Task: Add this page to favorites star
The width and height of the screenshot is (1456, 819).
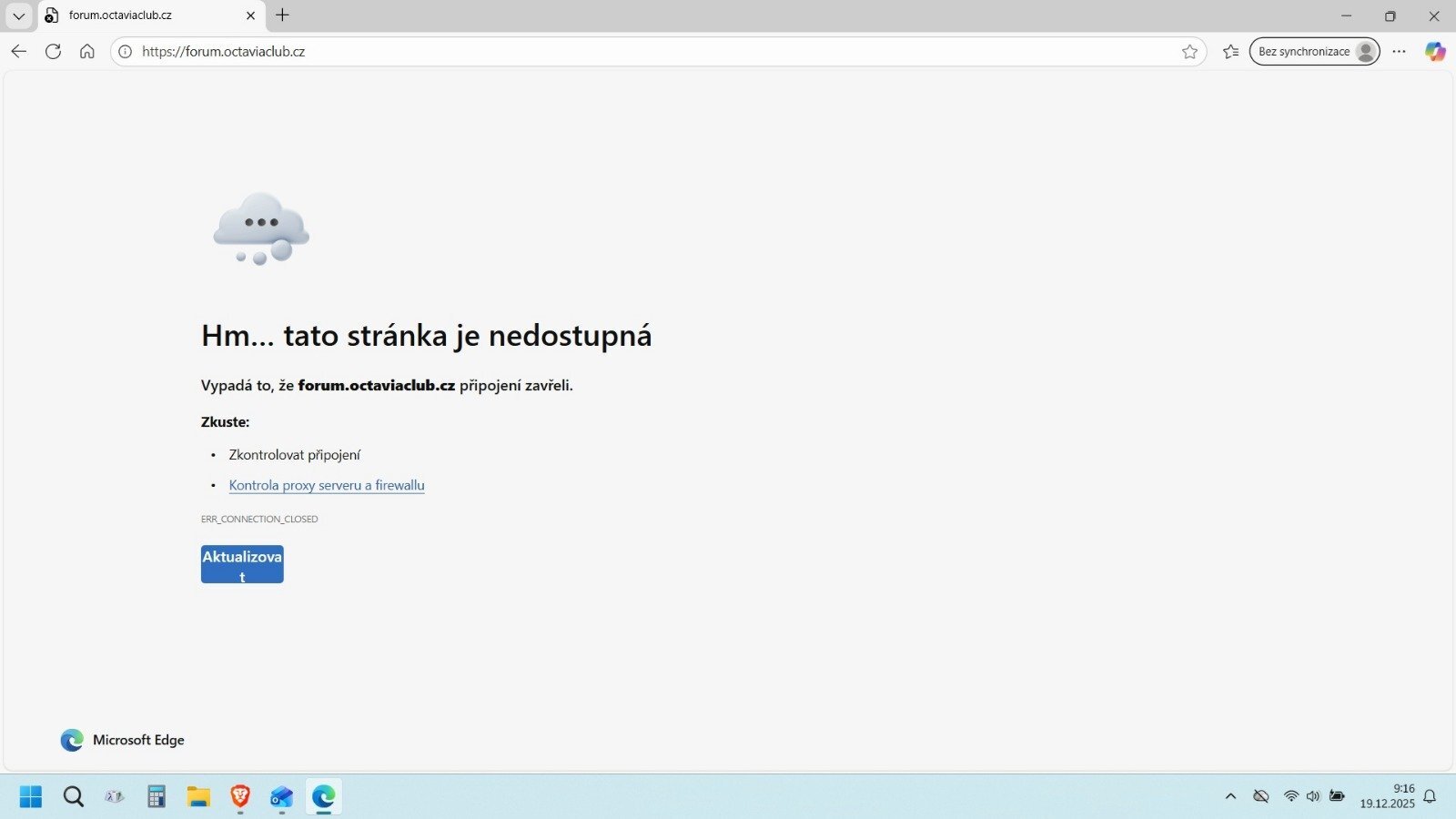Action: [1189, 52]
